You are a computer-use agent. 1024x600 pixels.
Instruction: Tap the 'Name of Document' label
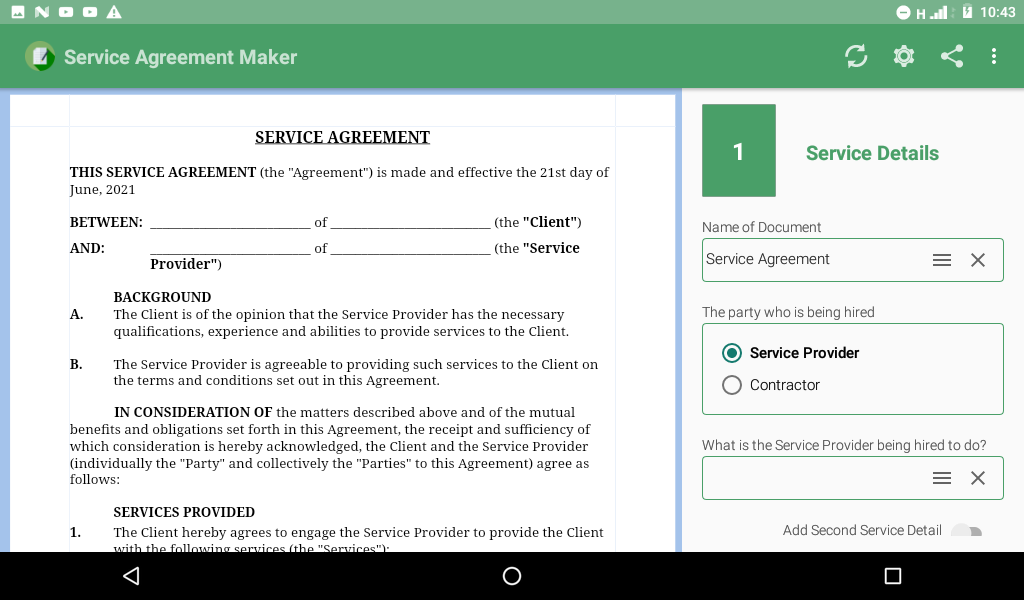click(x=761, y=227)
